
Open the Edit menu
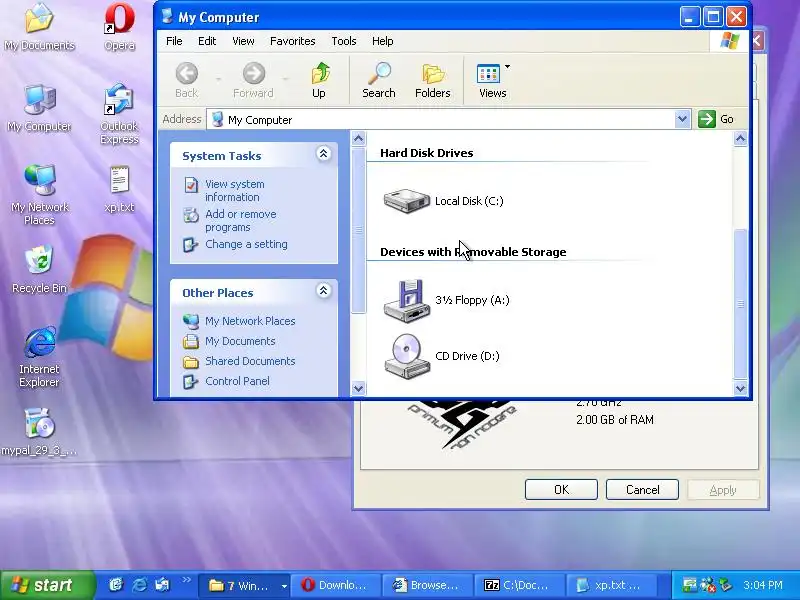coord(207,41)
